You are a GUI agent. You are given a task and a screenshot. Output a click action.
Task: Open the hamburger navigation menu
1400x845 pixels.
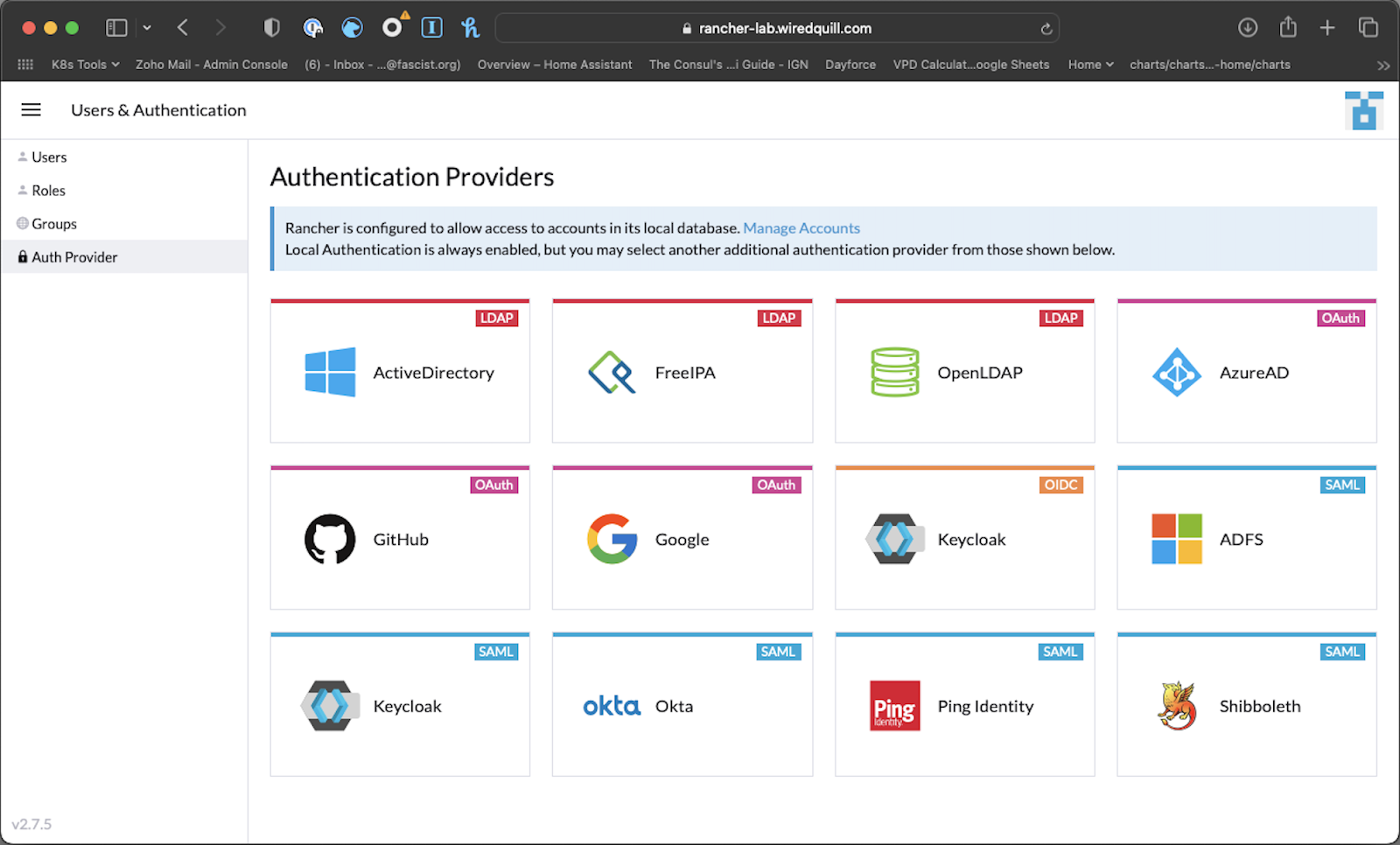coord(31,109)
